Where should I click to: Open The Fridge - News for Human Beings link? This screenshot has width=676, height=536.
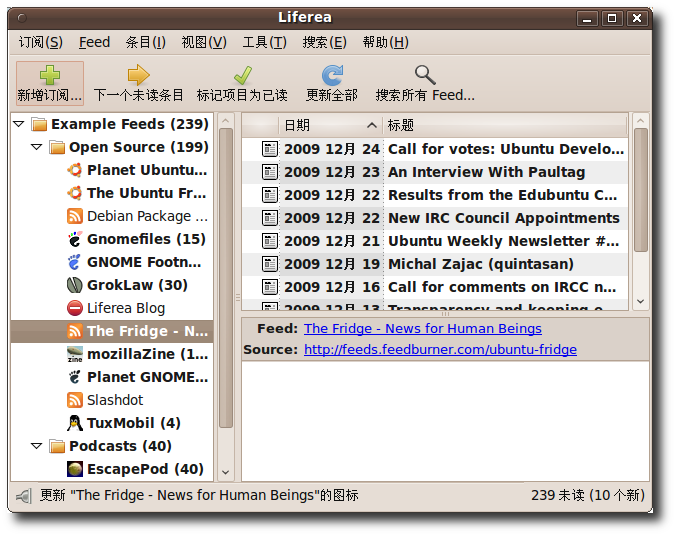coord(422,329)
